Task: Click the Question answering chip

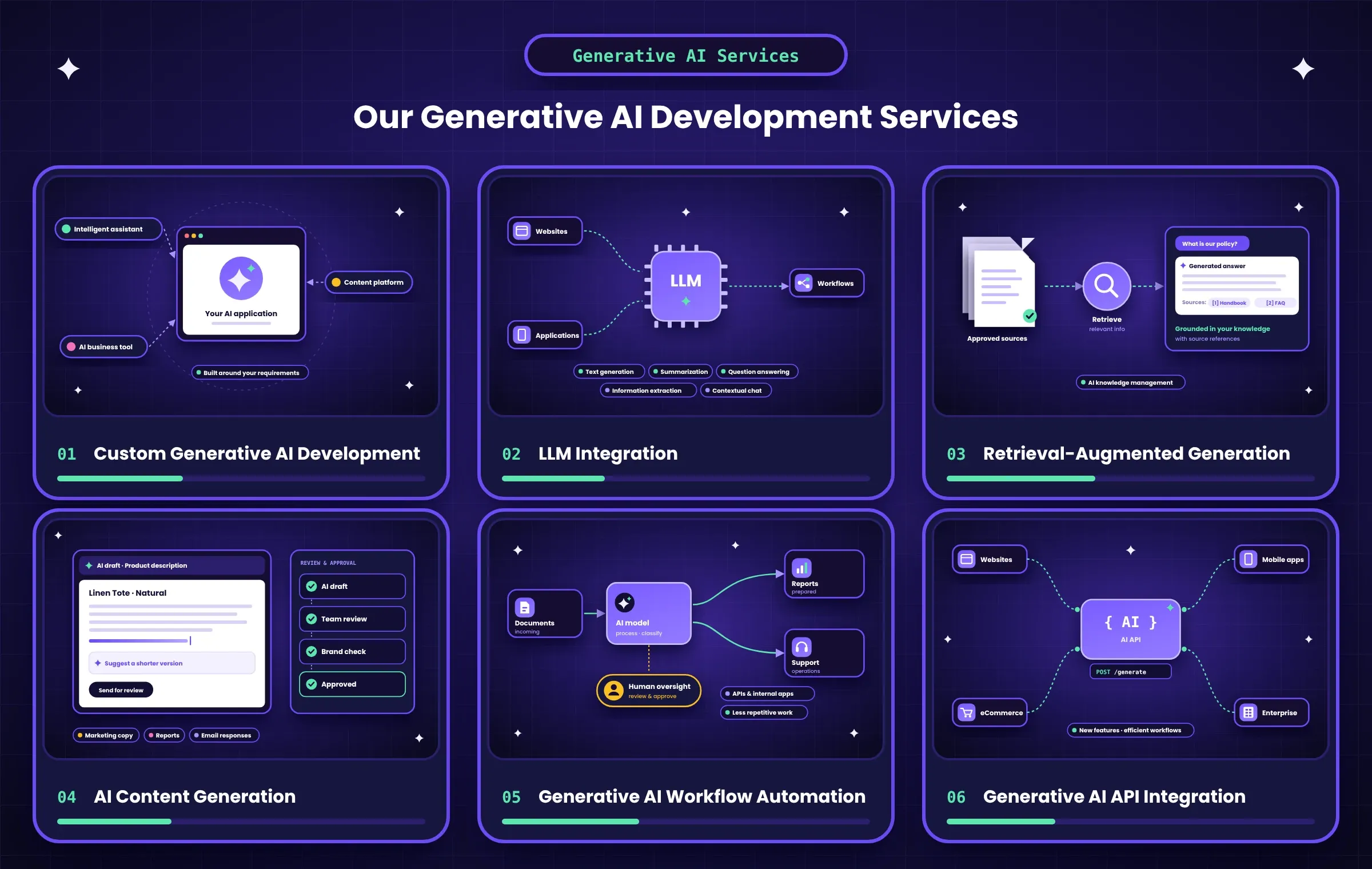Action: (757, 372)
